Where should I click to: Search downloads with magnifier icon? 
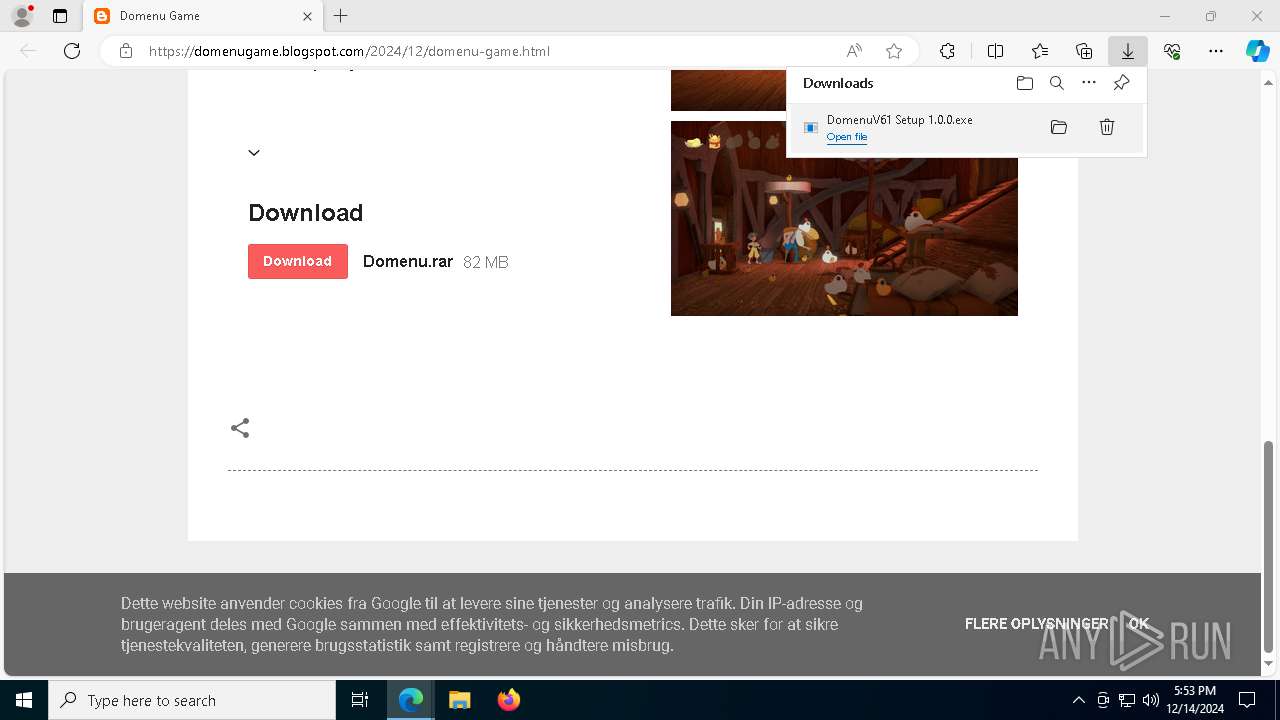[1057, 83]
